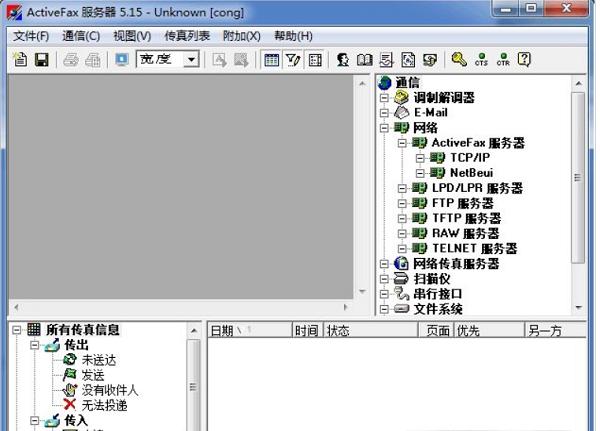Click the preview pane horizontal scroll right arrow

tap(346, 307)
